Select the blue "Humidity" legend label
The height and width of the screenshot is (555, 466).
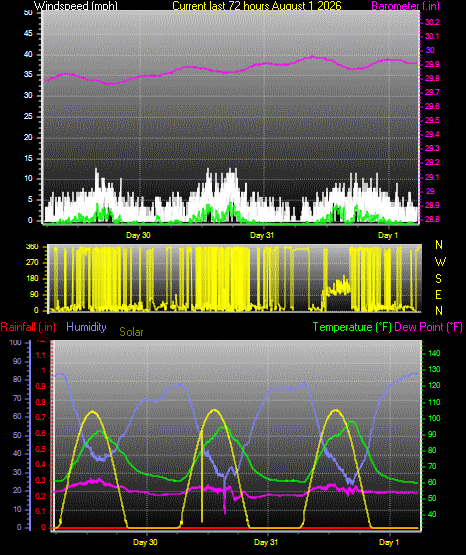(x=86, y=327)
